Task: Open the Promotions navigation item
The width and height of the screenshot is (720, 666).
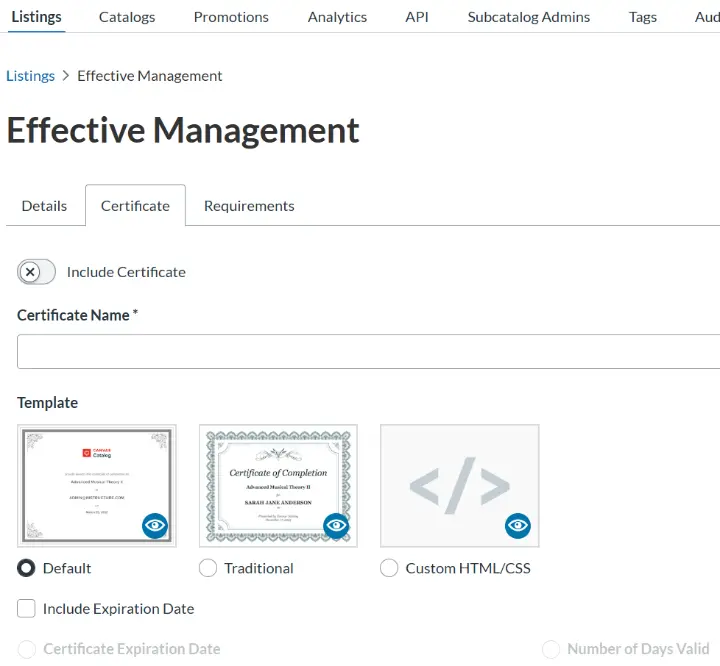Action: [231, 17]
